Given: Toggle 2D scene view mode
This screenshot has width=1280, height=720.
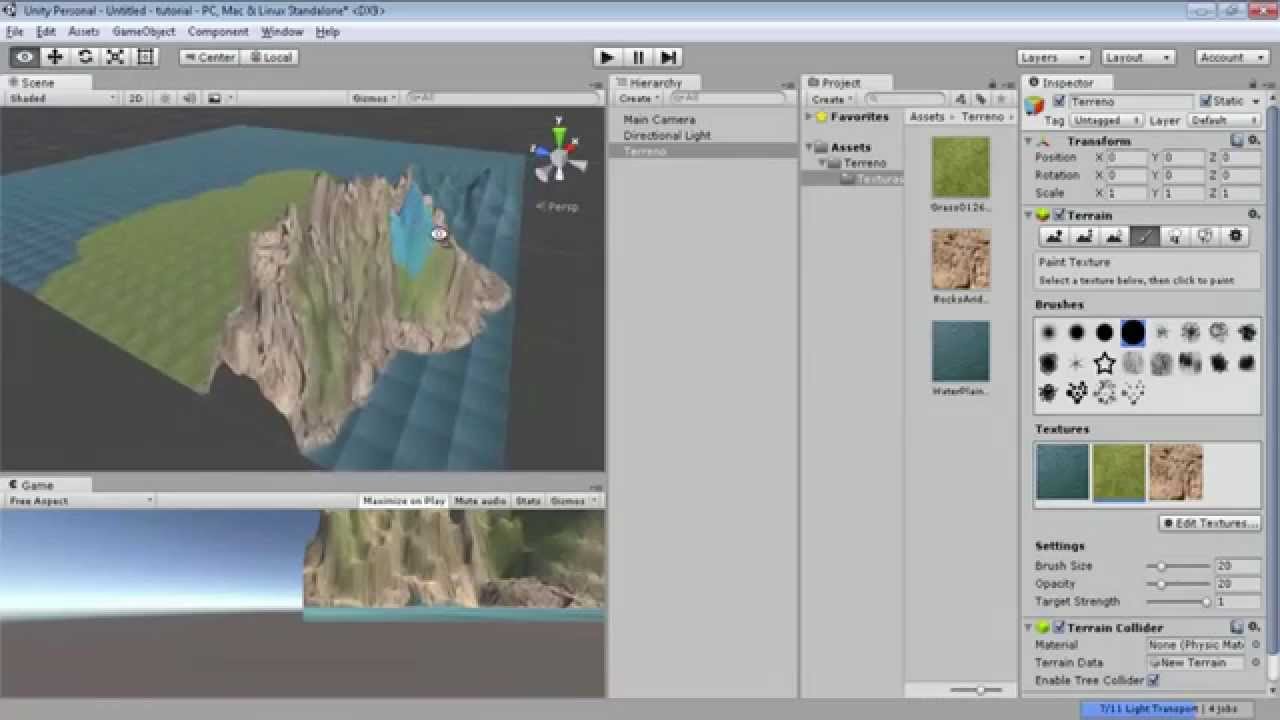Looking at the screenshot, I should (x=135, y=98).
